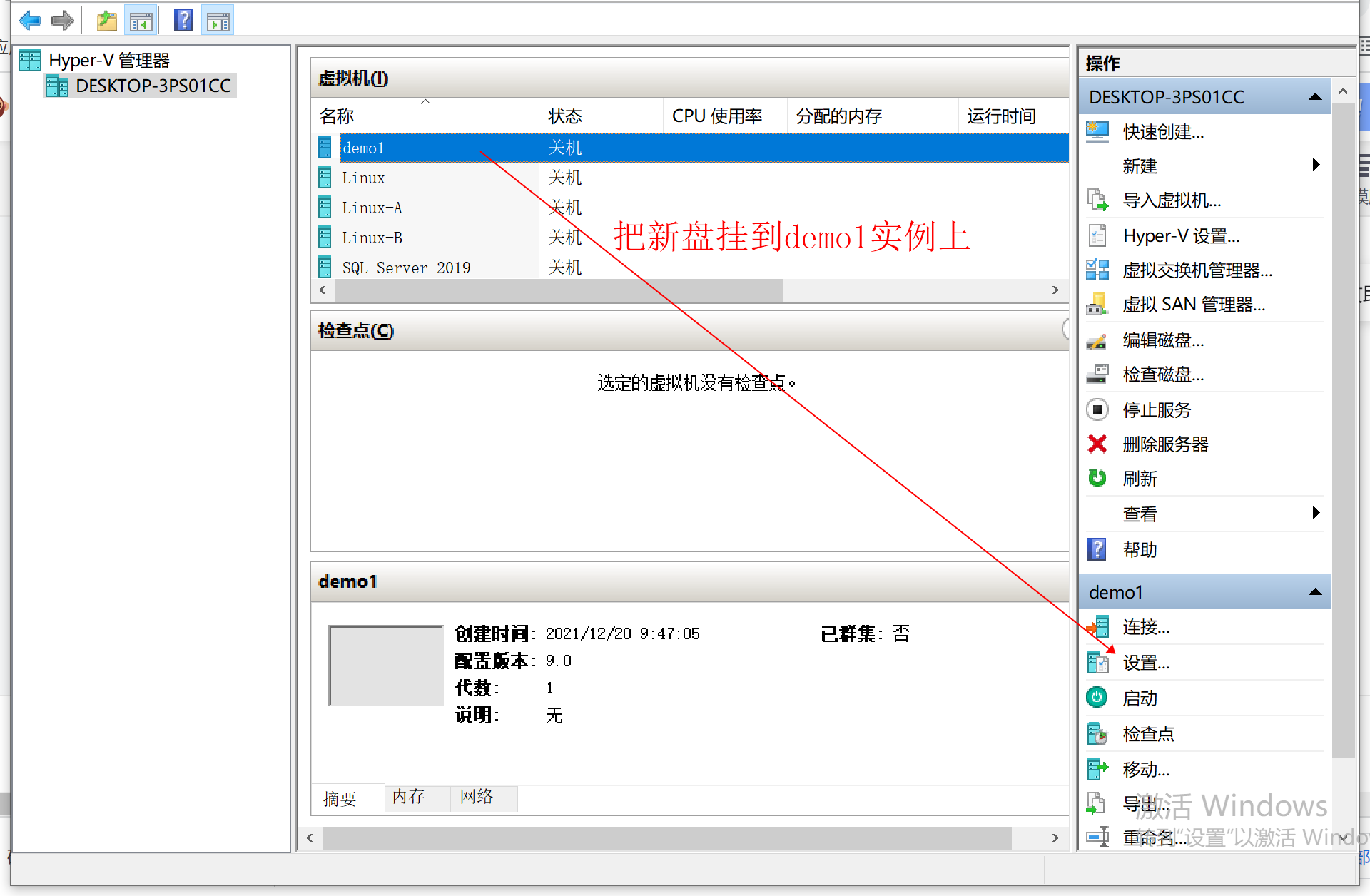Screen dimensions: 1370x896
Task: Collapse the demo1 actions section
Action: [1315, 592]
